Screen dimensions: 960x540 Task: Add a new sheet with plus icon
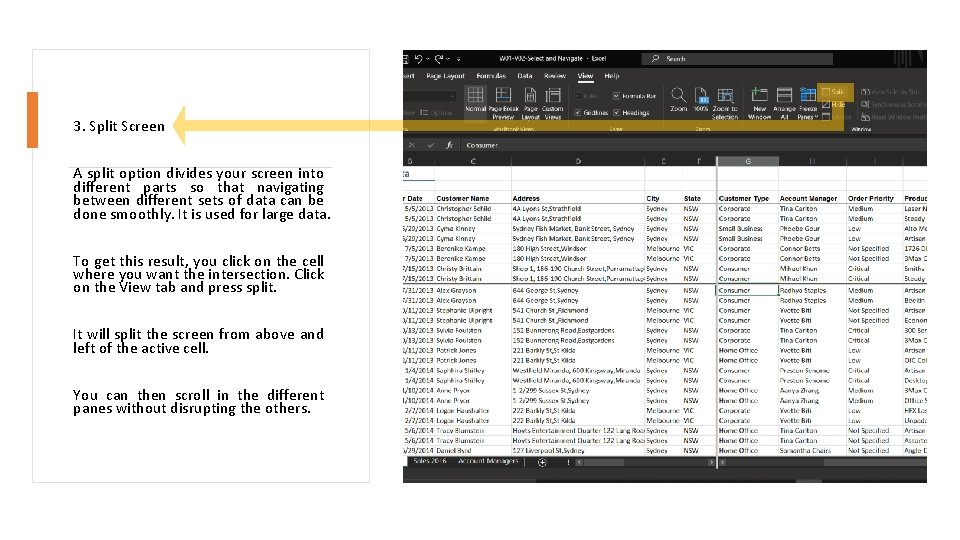coord(542,462)
